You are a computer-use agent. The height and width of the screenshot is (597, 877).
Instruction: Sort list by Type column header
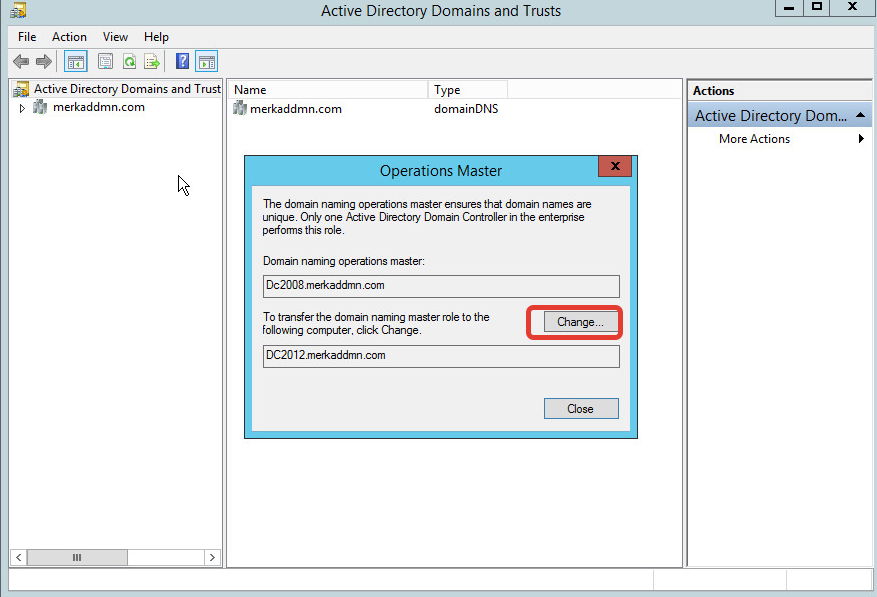tap(468, 90)
